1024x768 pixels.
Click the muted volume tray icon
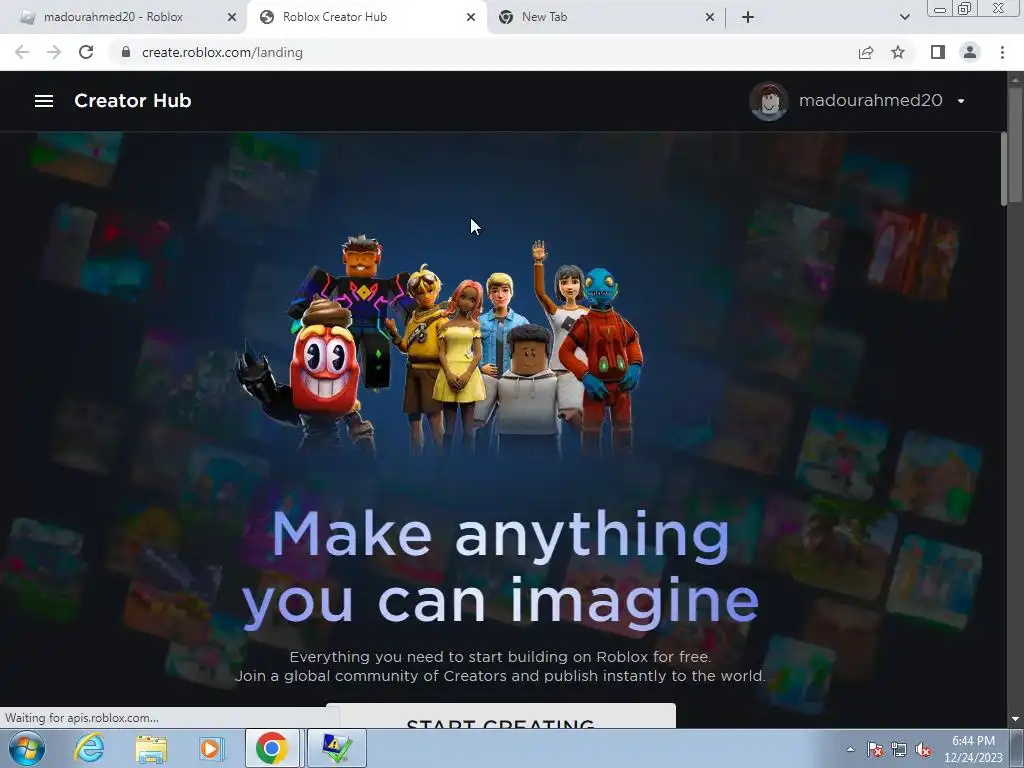923,749
